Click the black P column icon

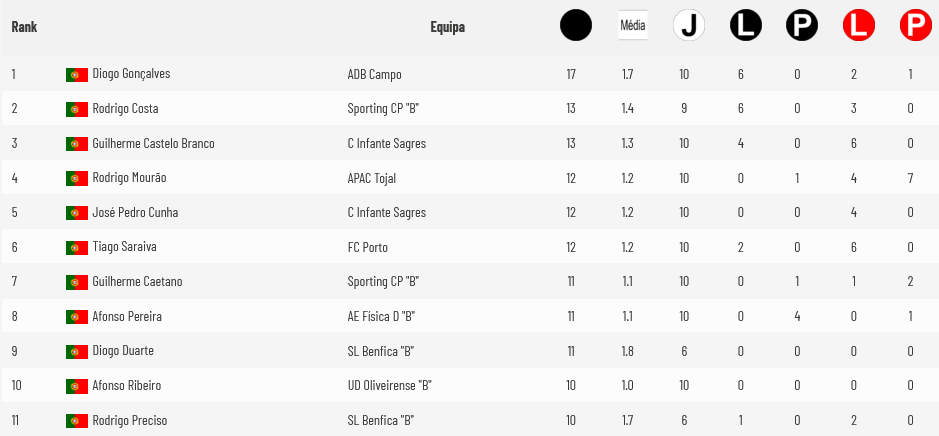[802, 26]
